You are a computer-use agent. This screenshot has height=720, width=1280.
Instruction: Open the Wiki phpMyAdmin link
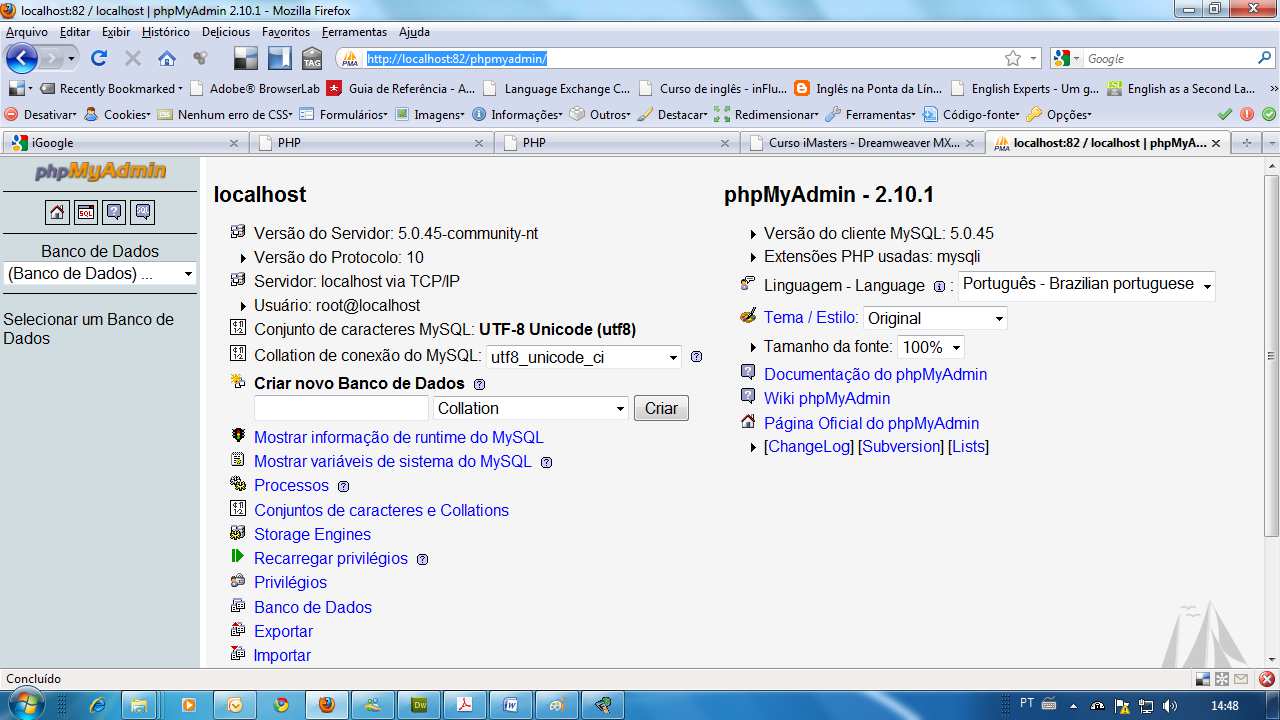click(x=827, y=398)
